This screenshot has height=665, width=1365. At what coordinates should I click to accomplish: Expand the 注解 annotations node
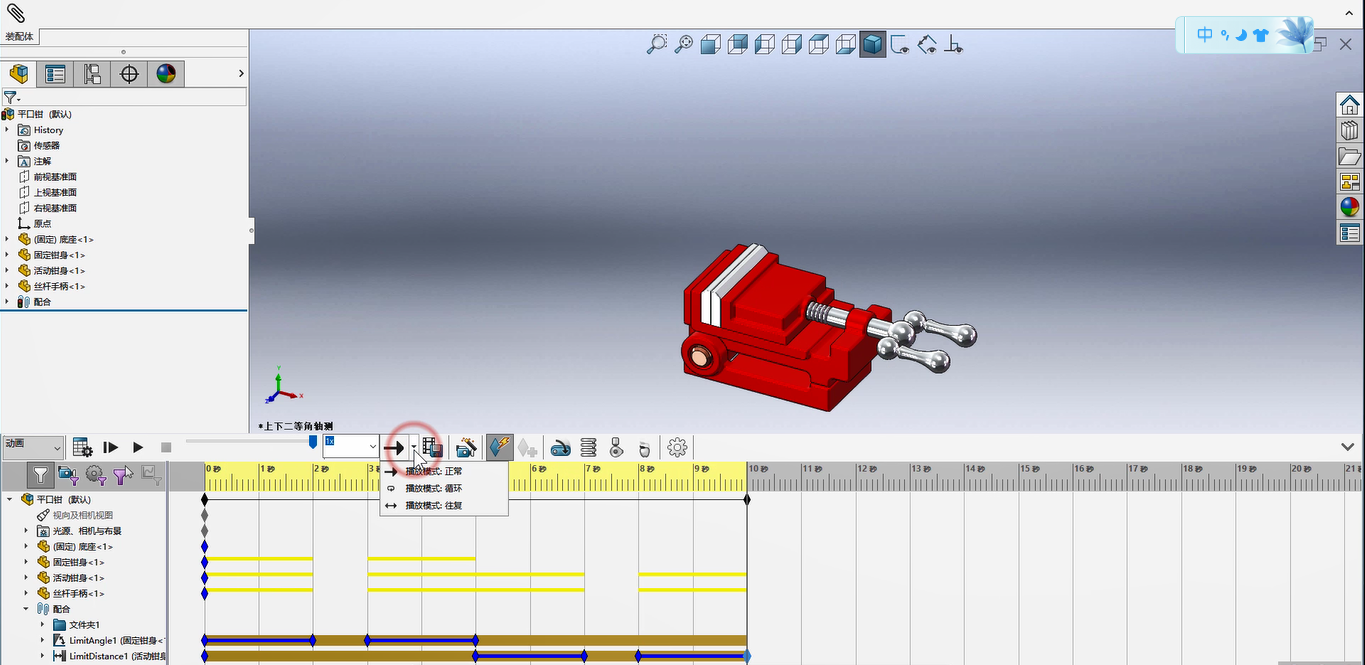(x=7, y=161)
